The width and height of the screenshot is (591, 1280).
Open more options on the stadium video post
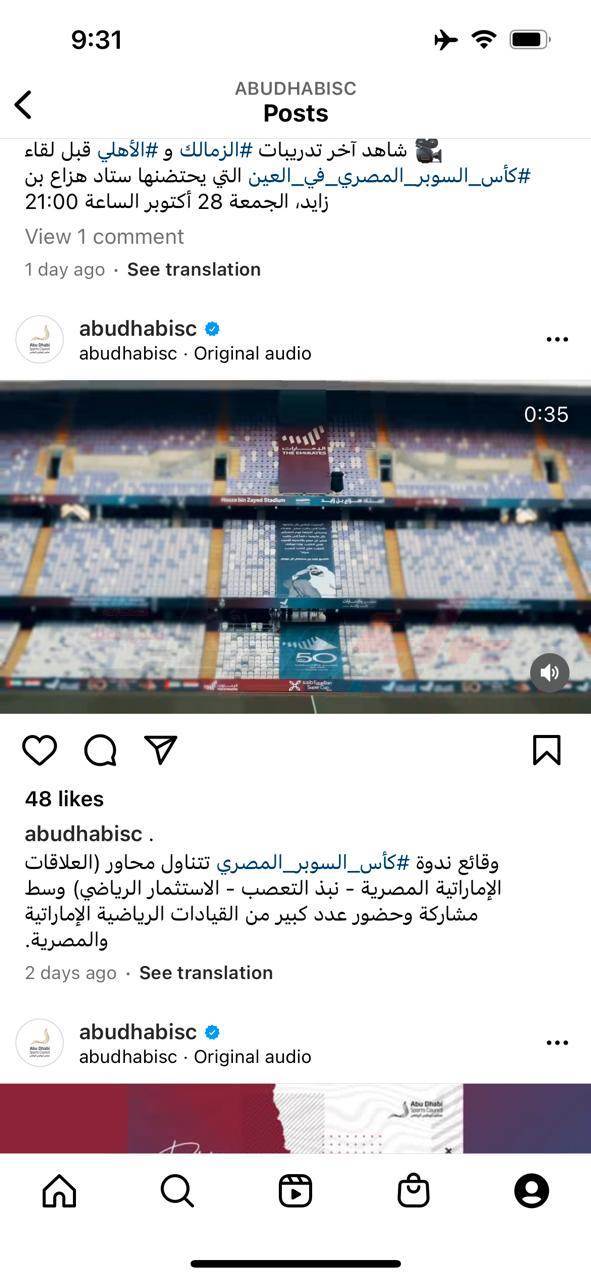tap(557, 340)
